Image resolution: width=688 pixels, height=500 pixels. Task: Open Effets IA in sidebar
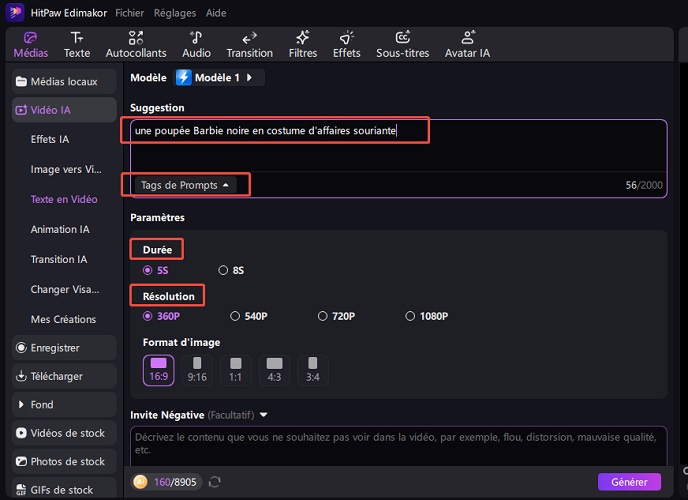coord(50,139)
